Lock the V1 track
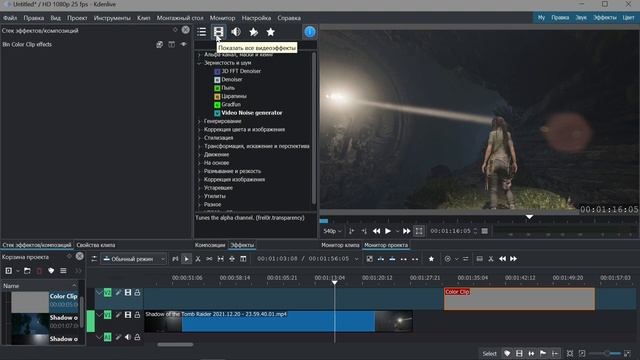Viewport: 640px width, 360px height. [x=138, y=315]
